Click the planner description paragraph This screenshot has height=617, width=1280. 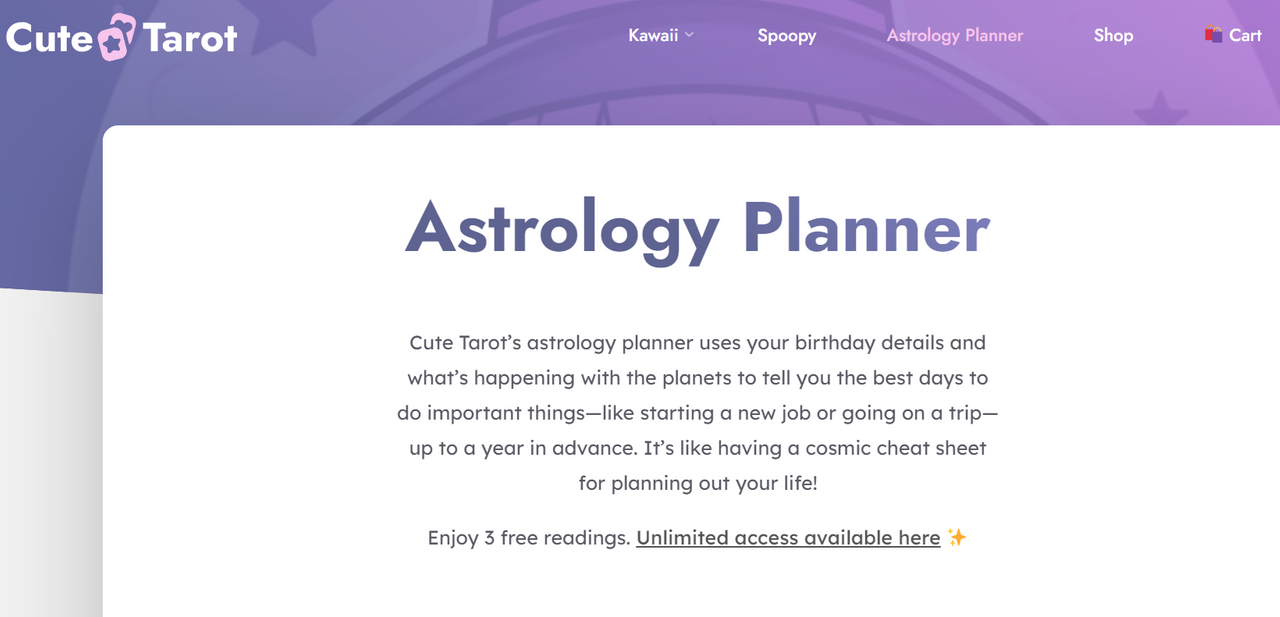click(697, 413)
